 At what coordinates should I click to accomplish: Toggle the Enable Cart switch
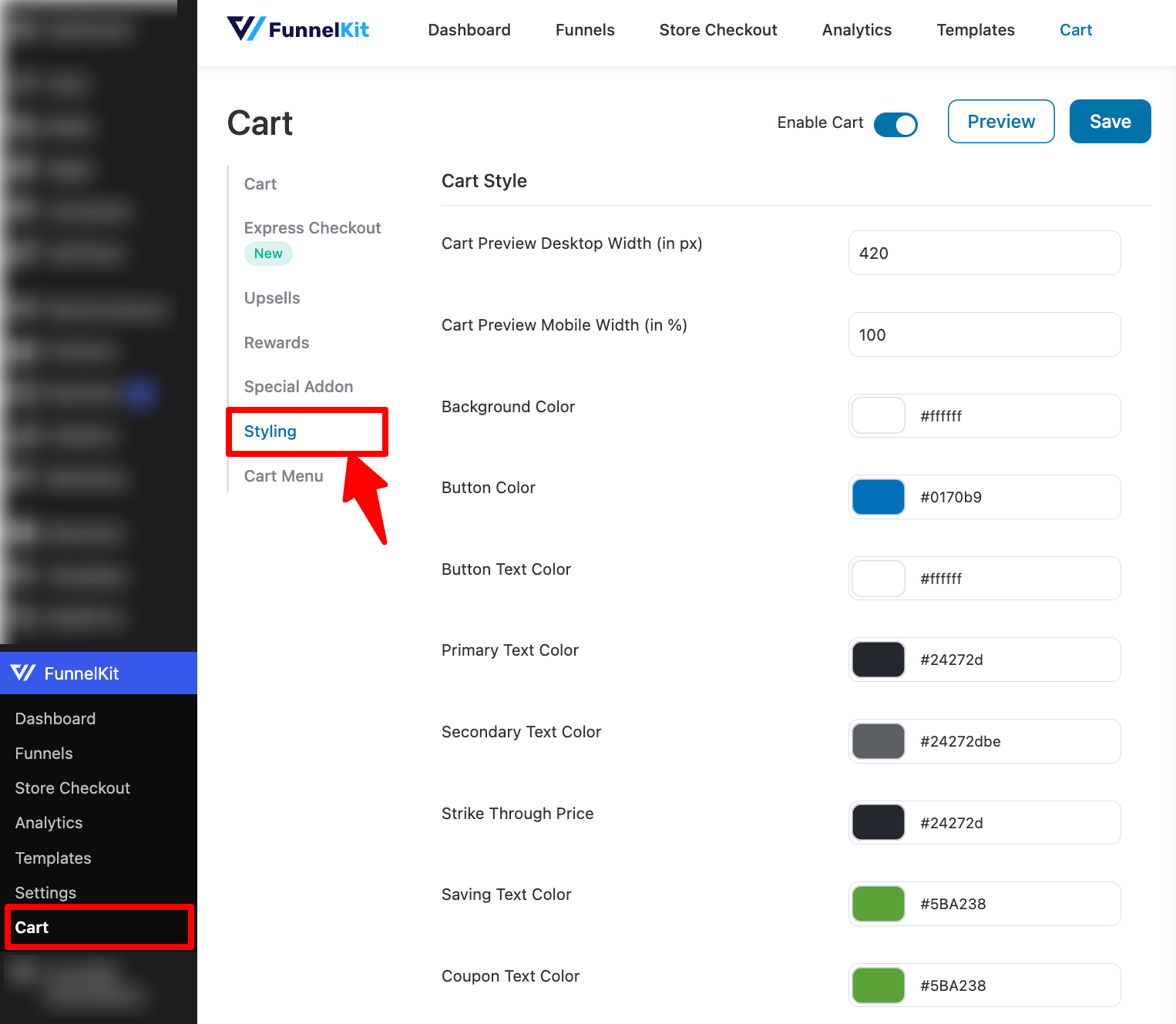[895, 123]
